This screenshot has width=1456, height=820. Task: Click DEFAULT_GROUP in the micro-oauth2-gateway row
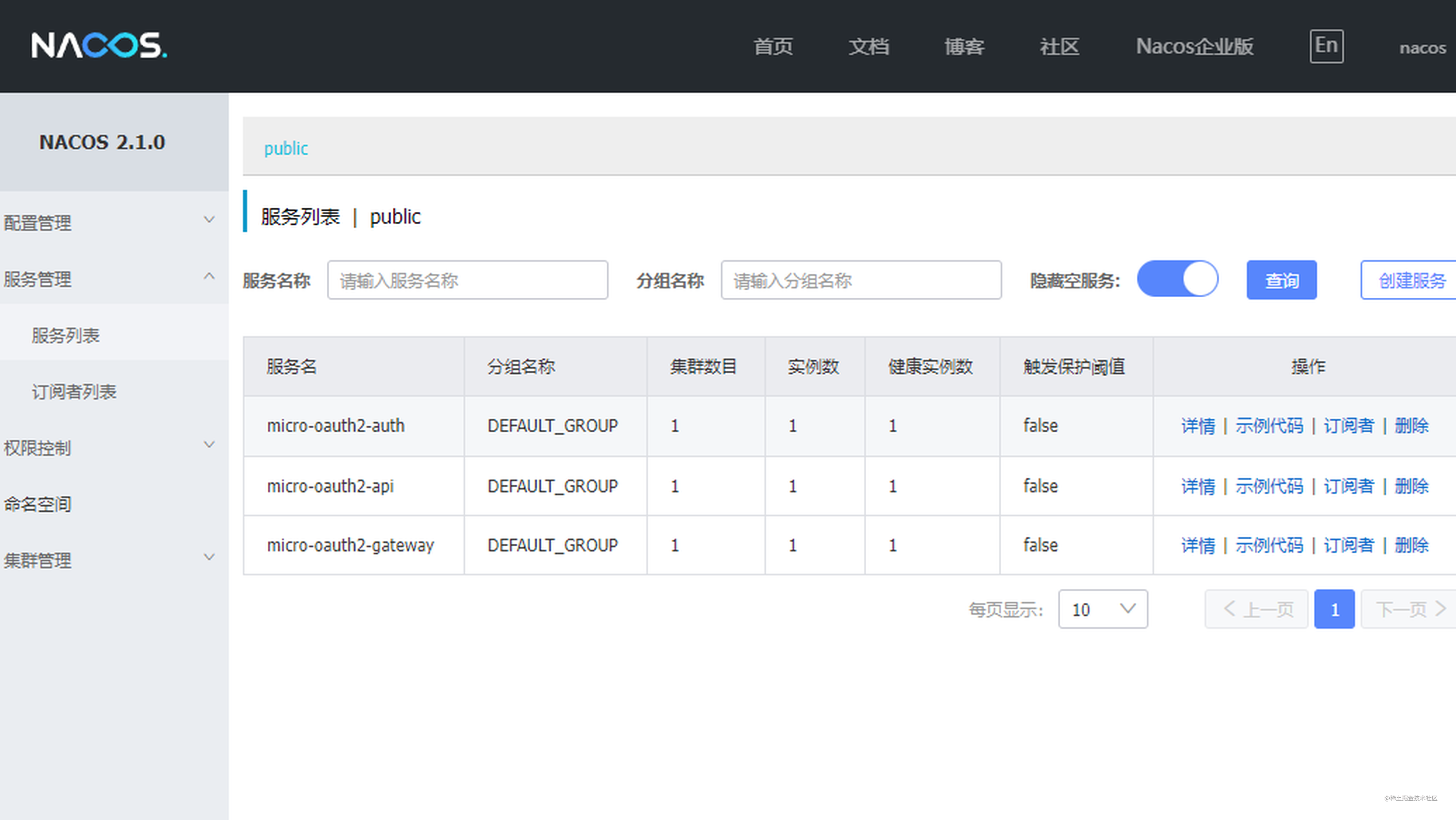(553, 545)
